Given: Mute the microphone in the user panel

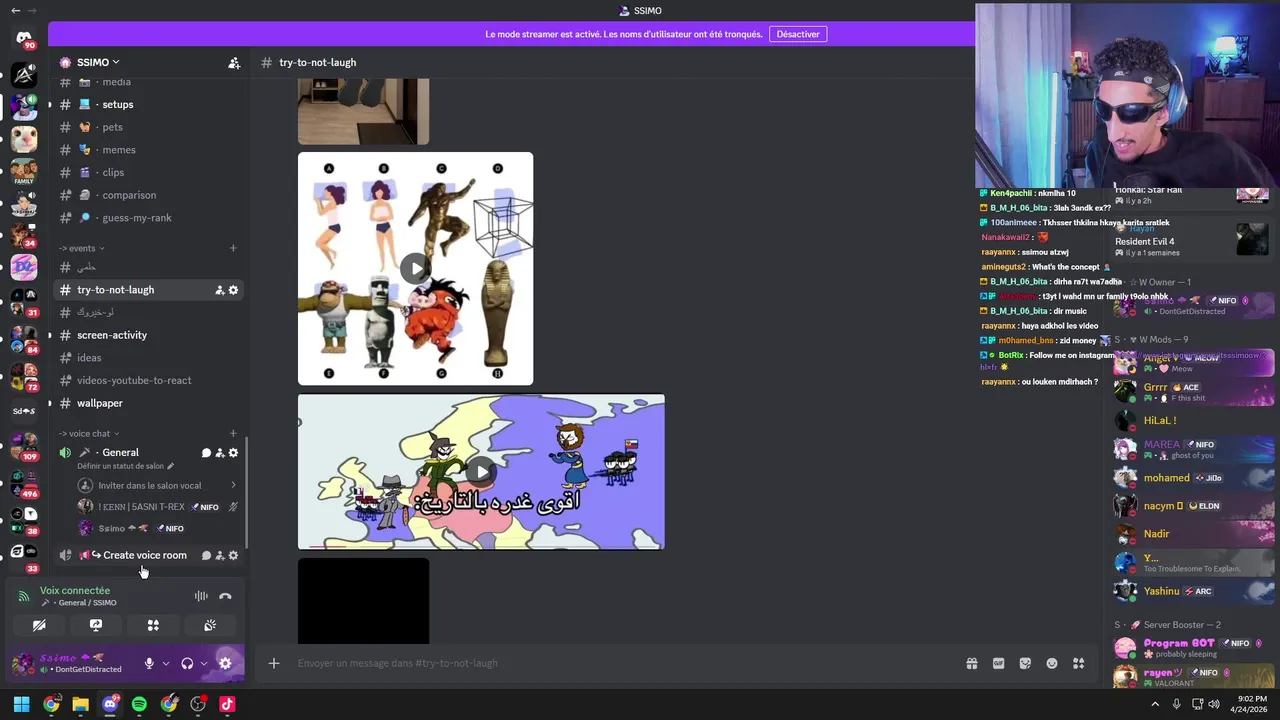Looking at the screenshot, I should [149, 663].
